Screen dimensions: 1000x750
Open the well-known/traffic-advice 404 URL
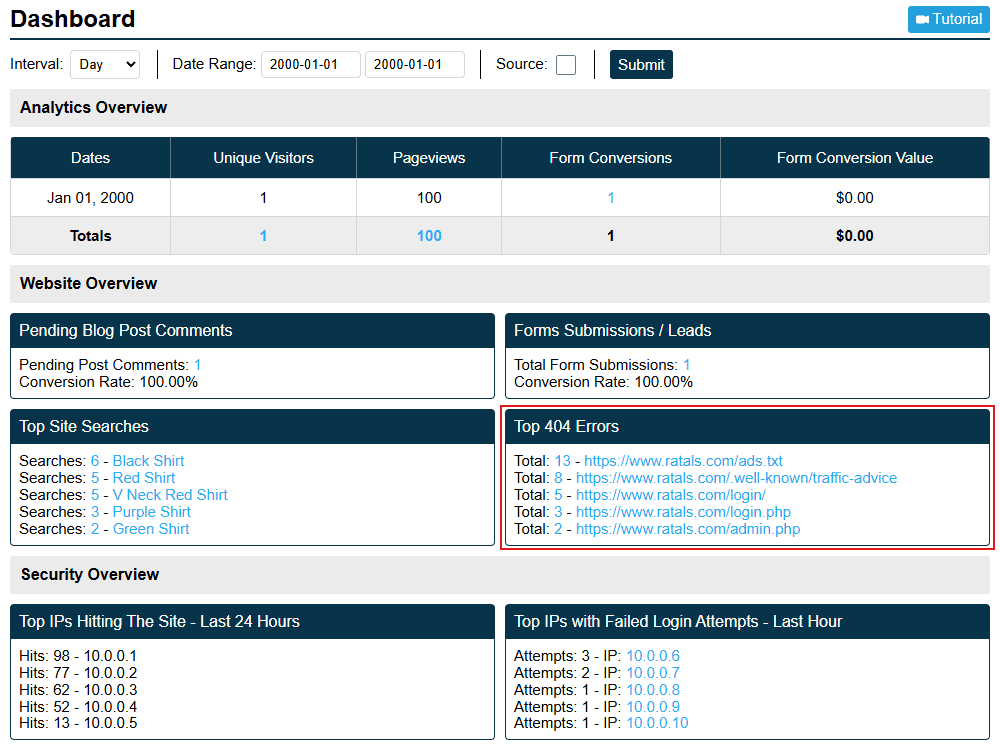tap(737, 478)
